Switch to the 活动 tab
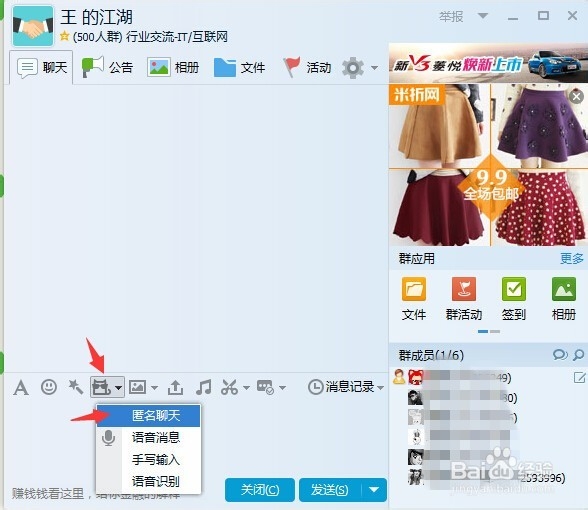Viewport: 588px width, 510px height. (x=307, y=68)
